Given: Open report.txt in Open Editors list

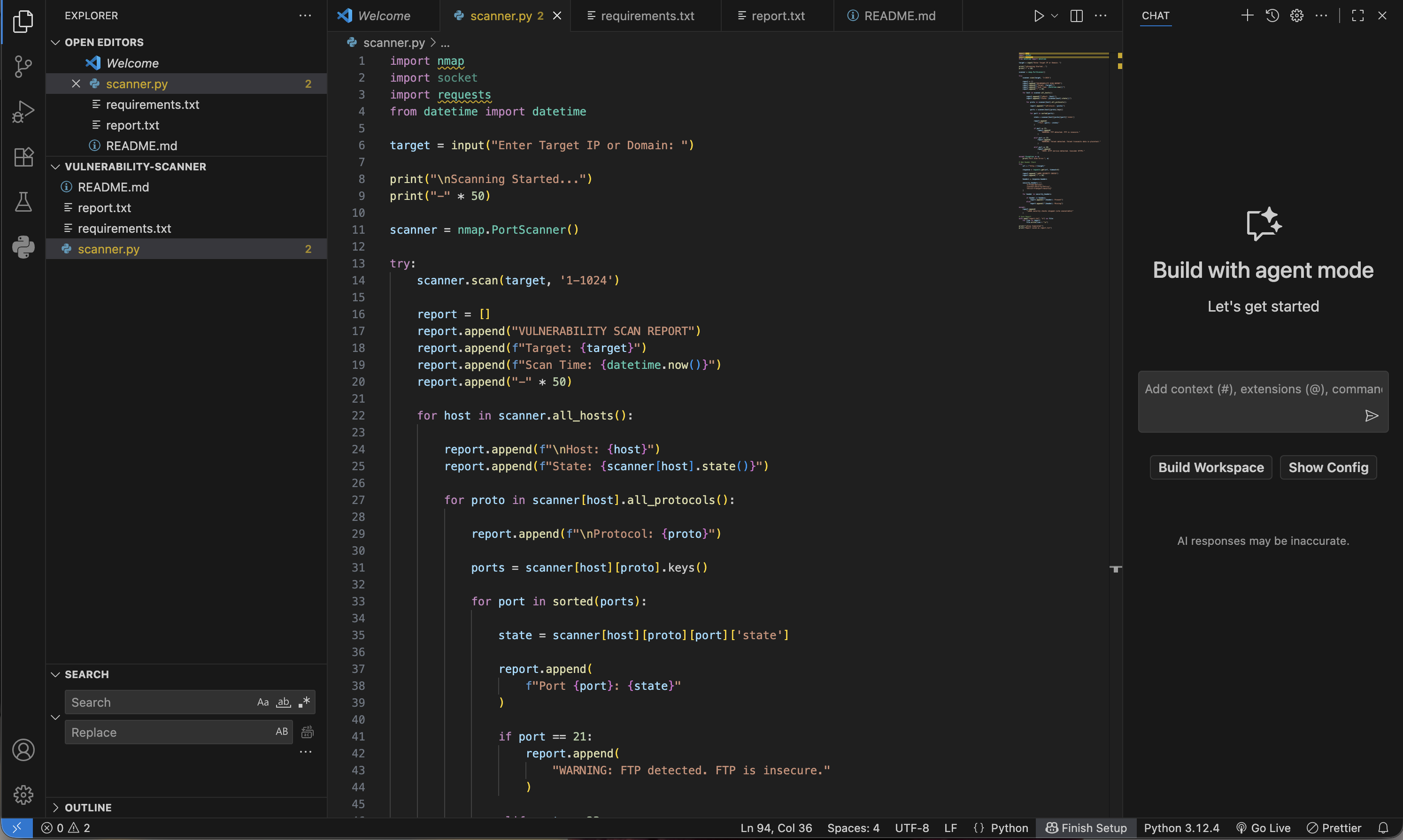Looking at the screenshot, I should (x=186, y=125).
